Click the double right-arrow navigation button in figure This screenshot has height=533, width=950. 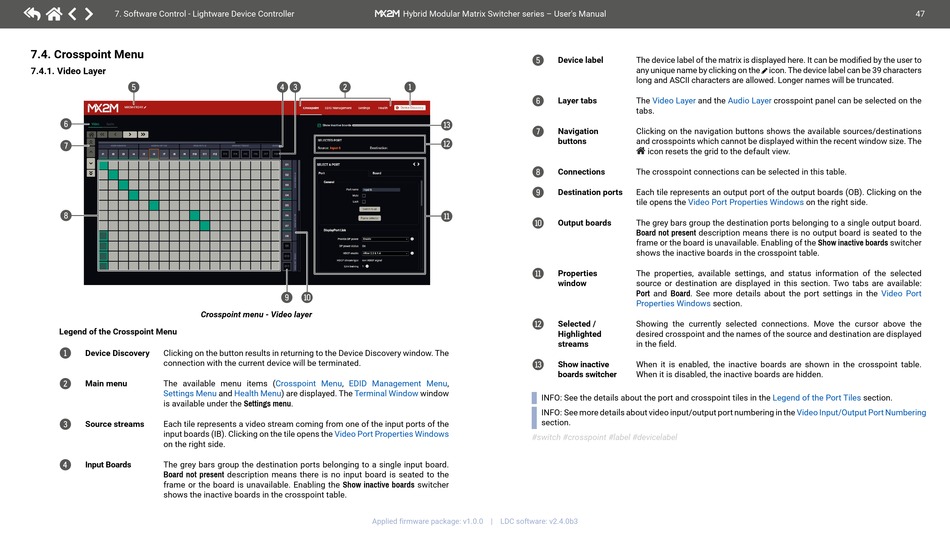pos(143,134)
